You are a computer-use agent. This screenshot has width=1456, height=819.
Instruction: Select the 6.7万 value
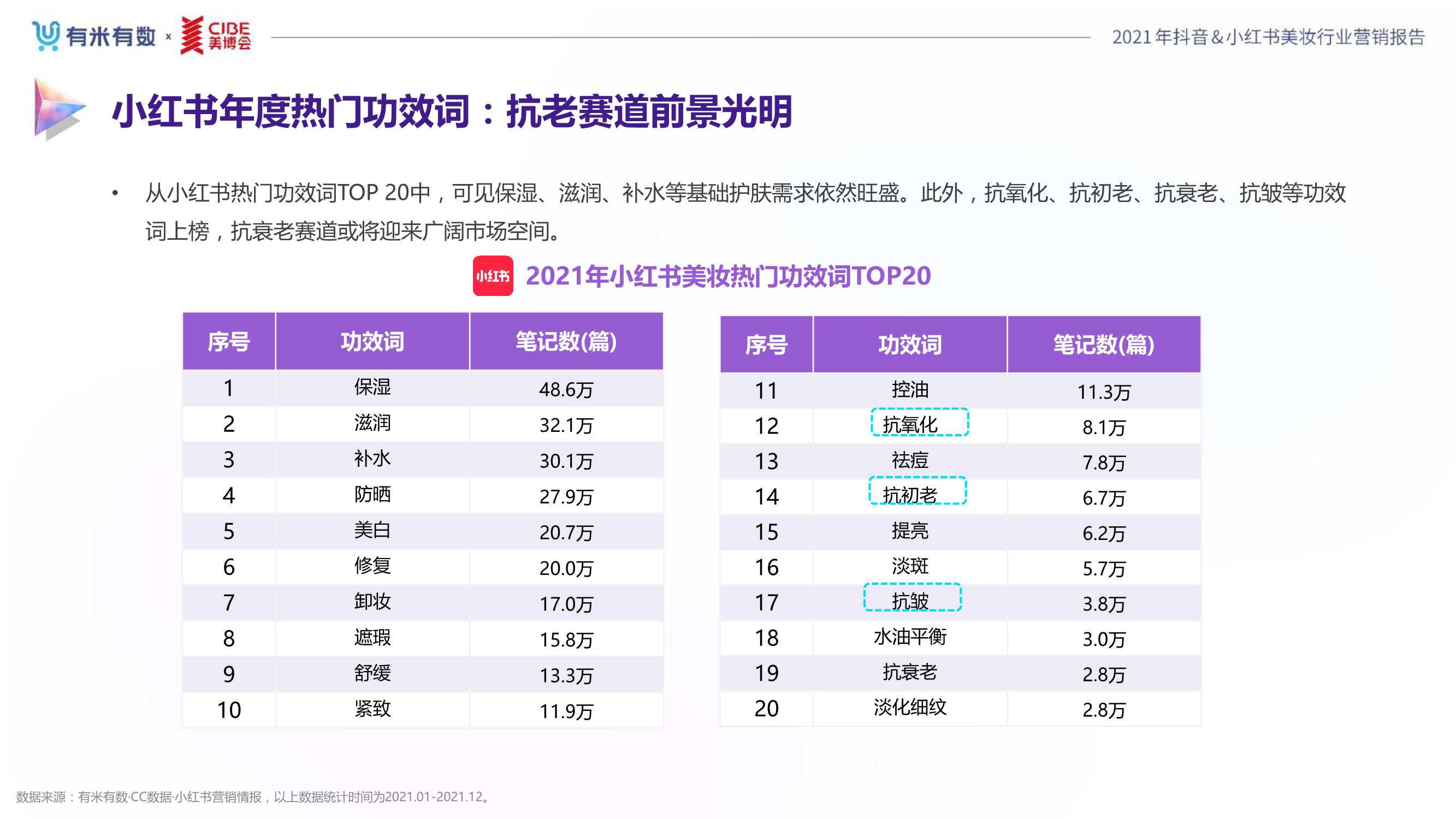(x=1104, y=498)
